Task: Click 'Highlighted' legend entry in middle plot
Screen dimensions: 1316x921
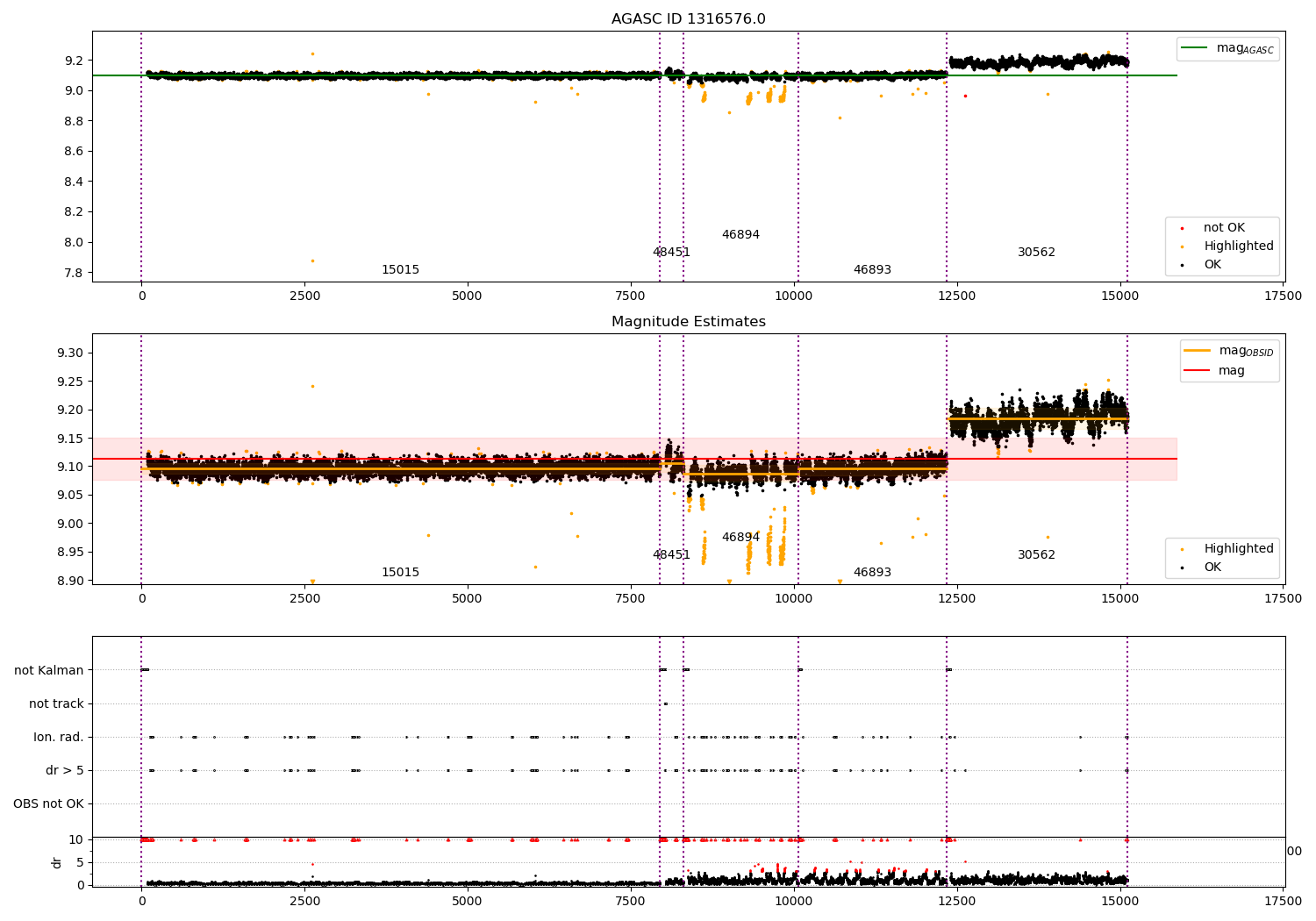Action: pyautogui.click(x=1227, y=549)
